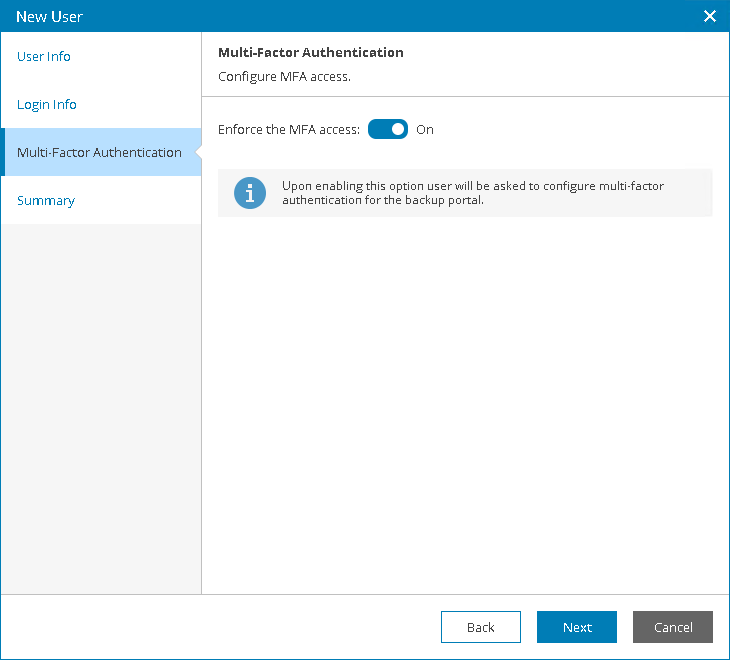Click the Multi-Factor Authentication heading
This screenshot has width=730, height=660.
click(311, 53)
